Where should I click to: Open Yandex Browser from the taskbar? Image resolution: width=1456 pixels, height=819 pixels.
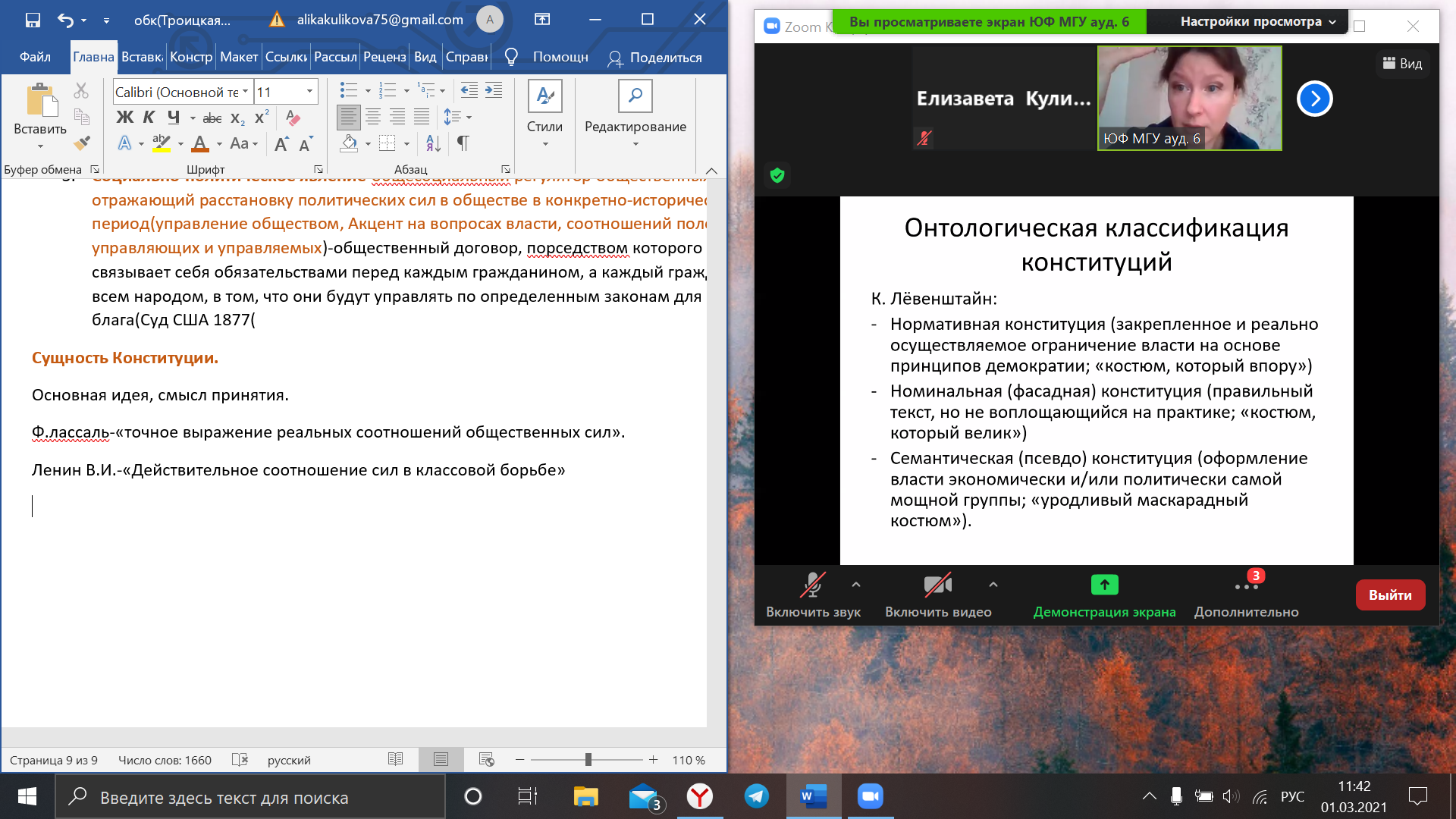pyautogui.click(x=699, y=796)
